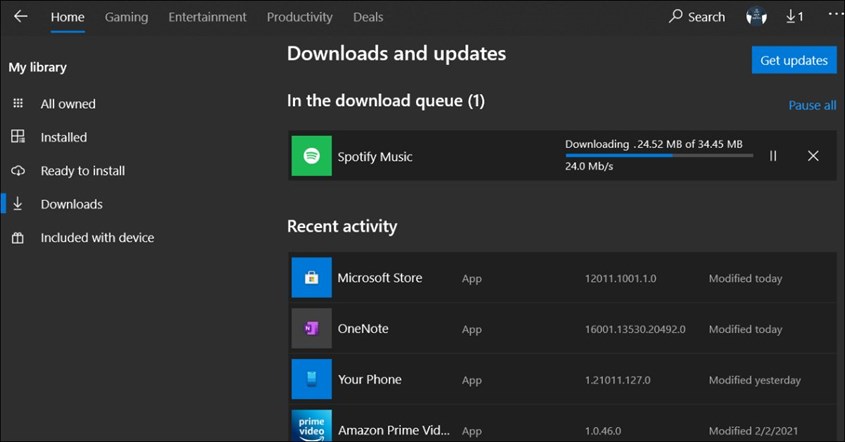Image resolution: width=845 pixels, height=442 pixels.
Task: Switch to the Productivity tab
Action: [299, 17]
